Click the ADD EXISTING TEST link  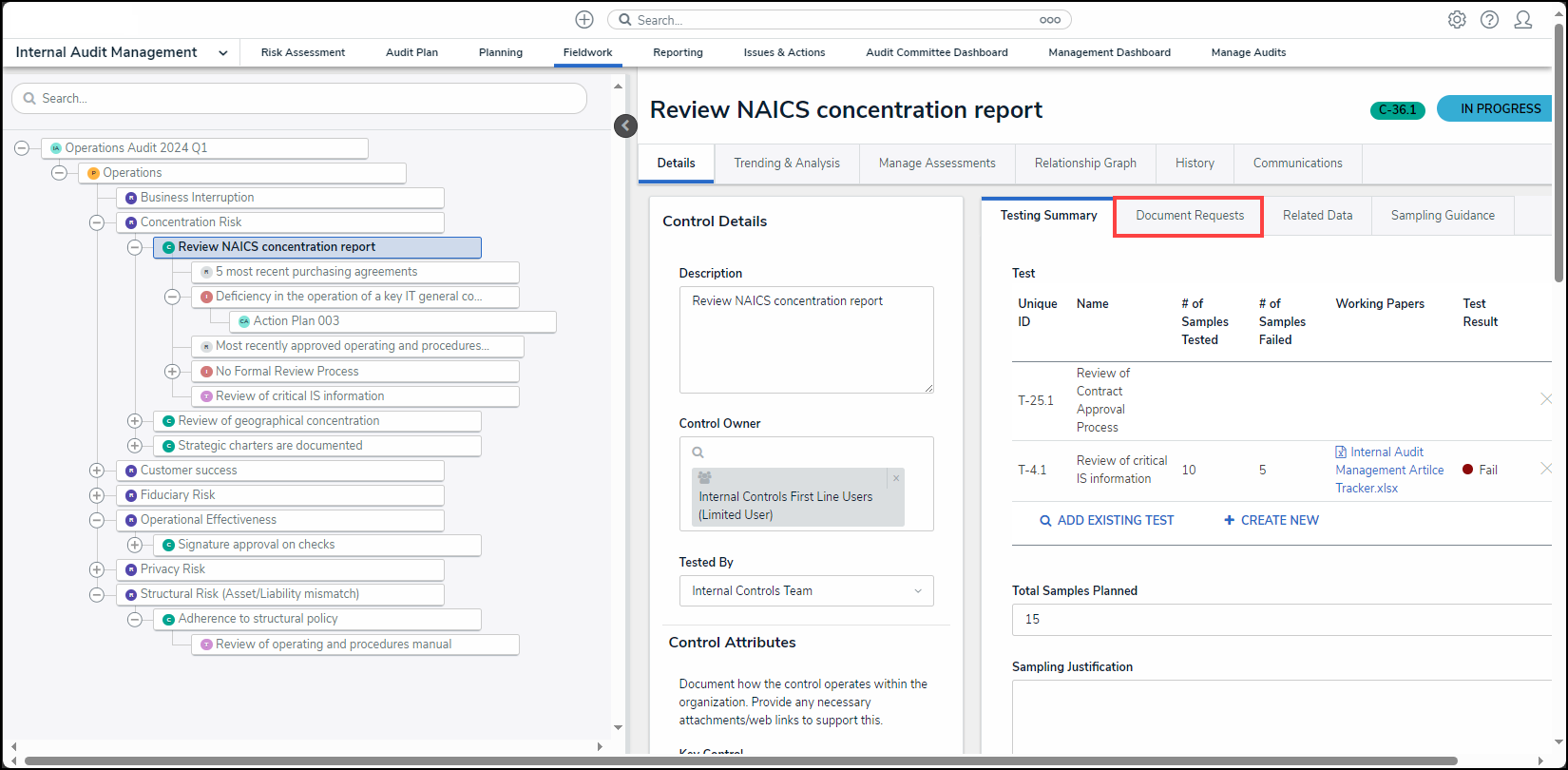click(1107, 520)
